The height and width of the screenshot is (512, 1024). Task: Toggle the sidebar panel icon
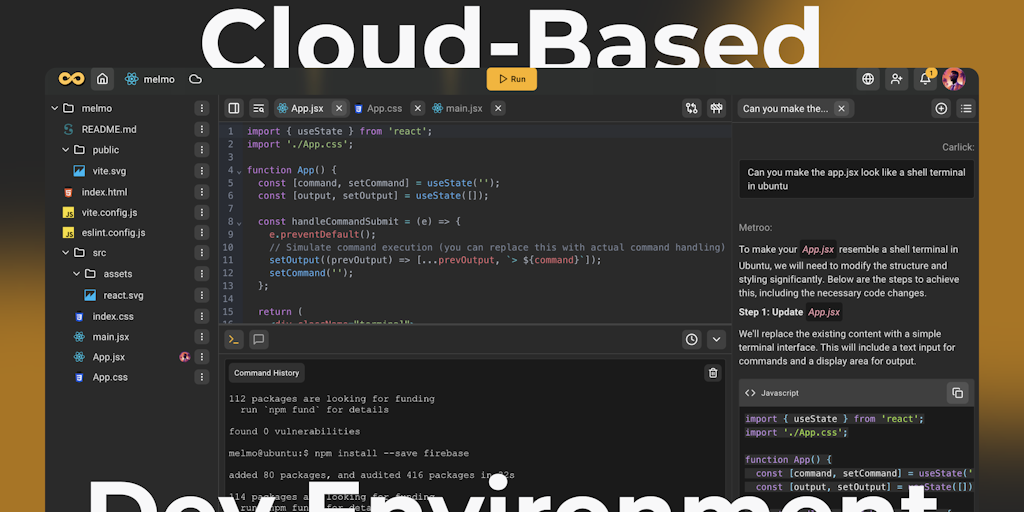234,108
